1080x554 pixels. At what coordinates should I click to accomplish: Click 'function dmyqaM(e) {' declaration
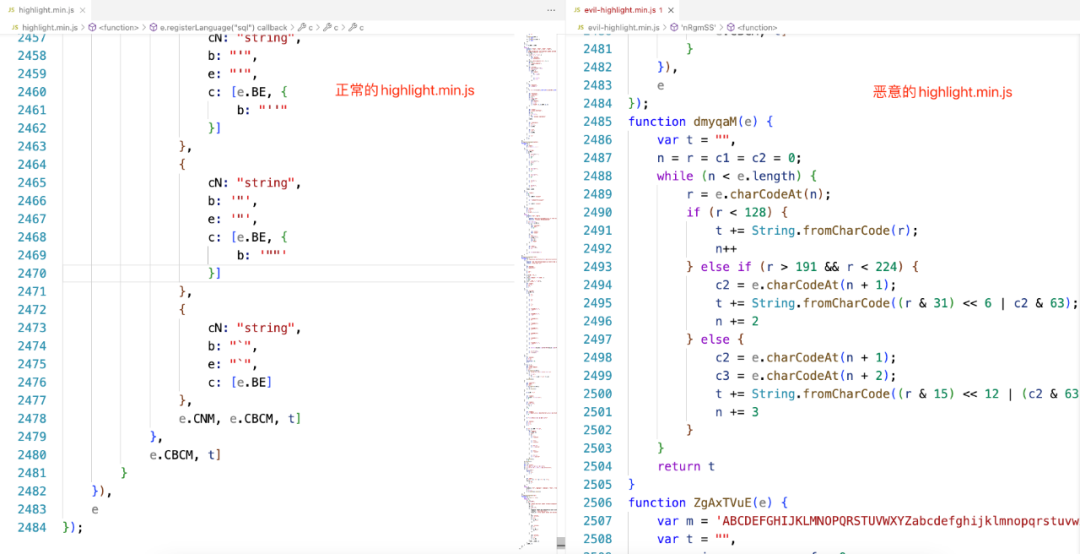pyautogui.click(x=701, y=121)
